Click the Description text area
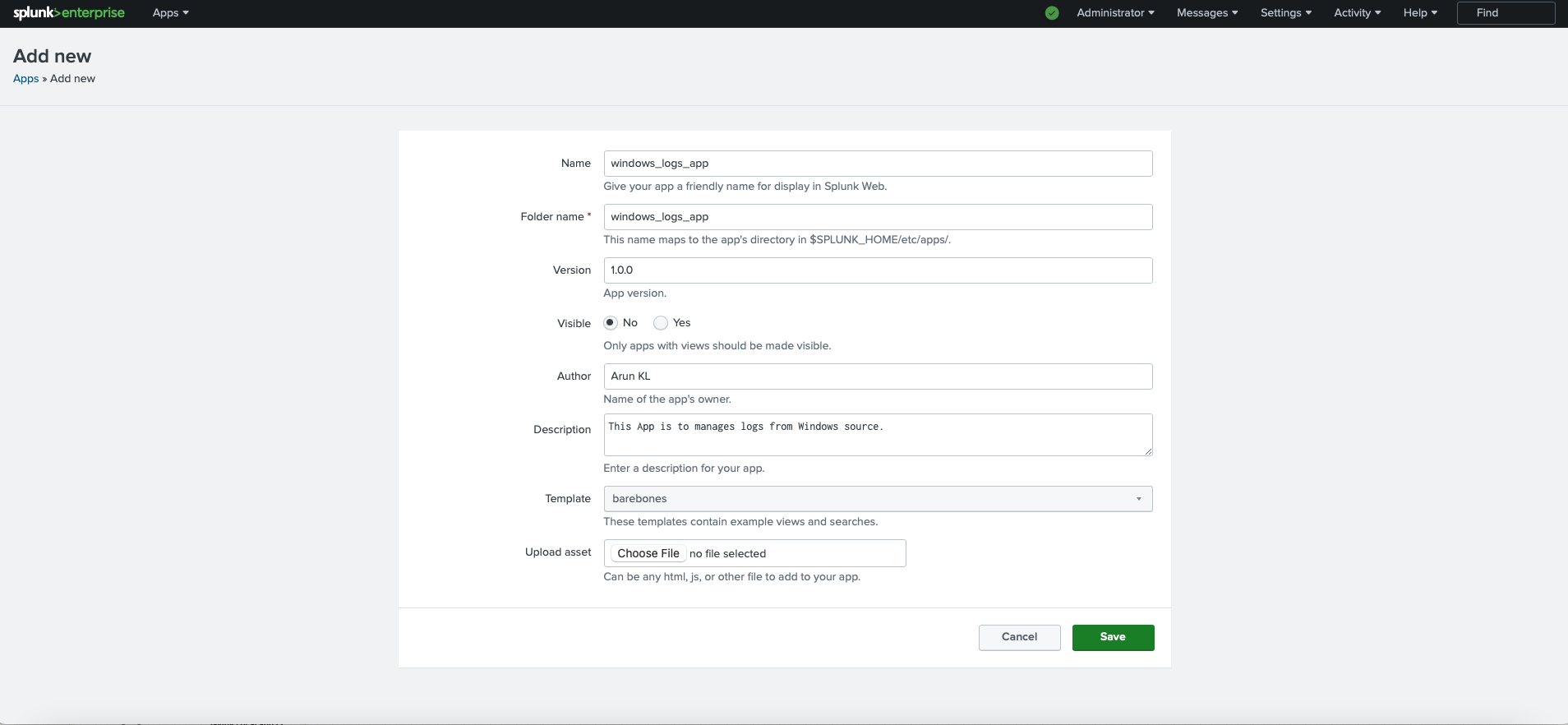 pyautogui.click(x=878, y=435)
